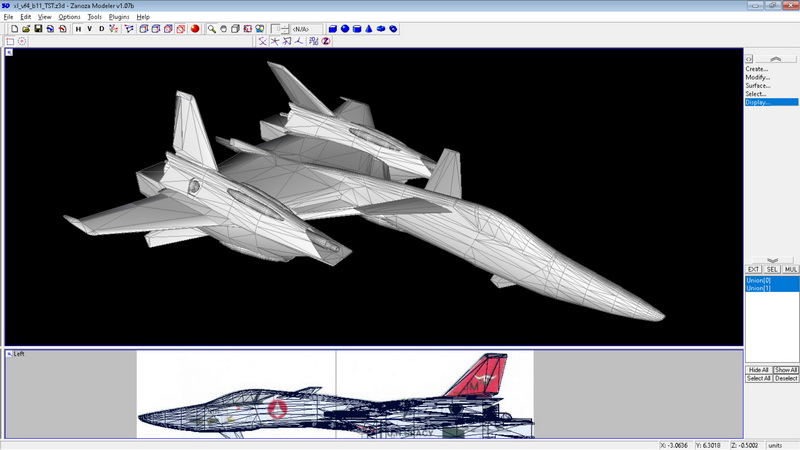The width and height of the screenshot is (800, 450).
Task: Select the vertices level icon
Action: click(129, 29)
